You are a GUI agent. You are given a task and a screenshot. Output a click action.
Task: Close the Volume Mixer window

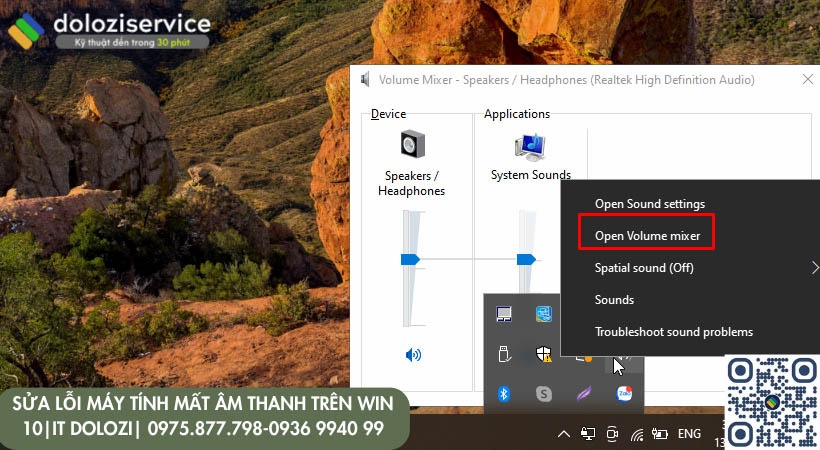tap(808, 80)
